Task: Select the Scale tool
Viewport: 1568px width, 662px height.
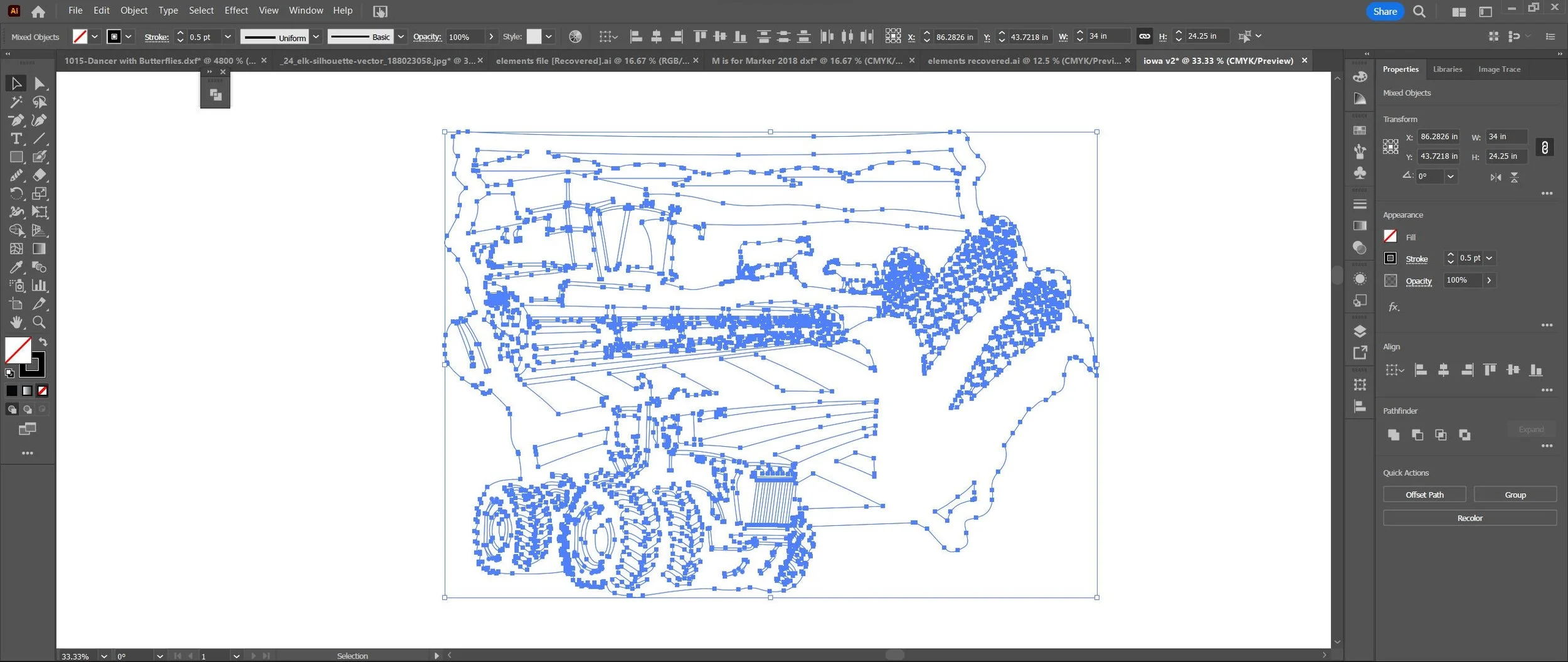Action: pyautogui.click(x=40, y=193)
